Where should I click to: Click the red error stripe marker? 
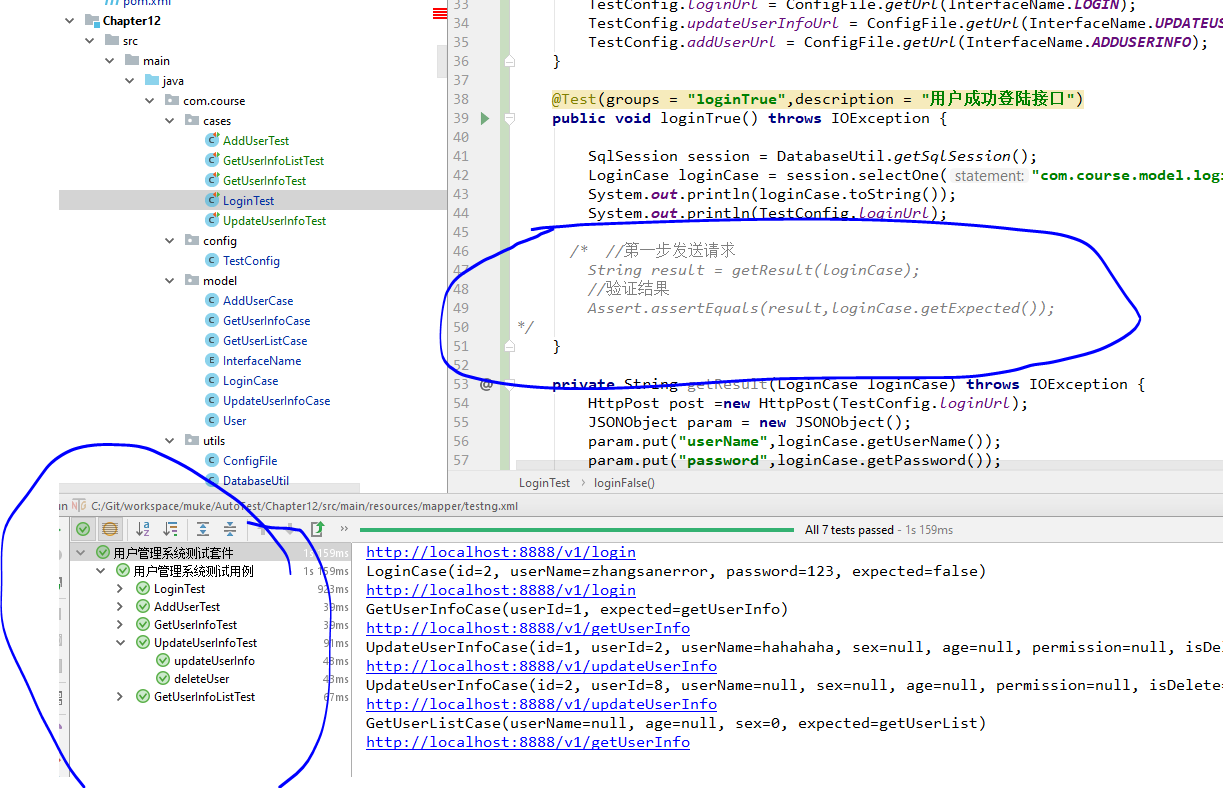tap(441, 14)
